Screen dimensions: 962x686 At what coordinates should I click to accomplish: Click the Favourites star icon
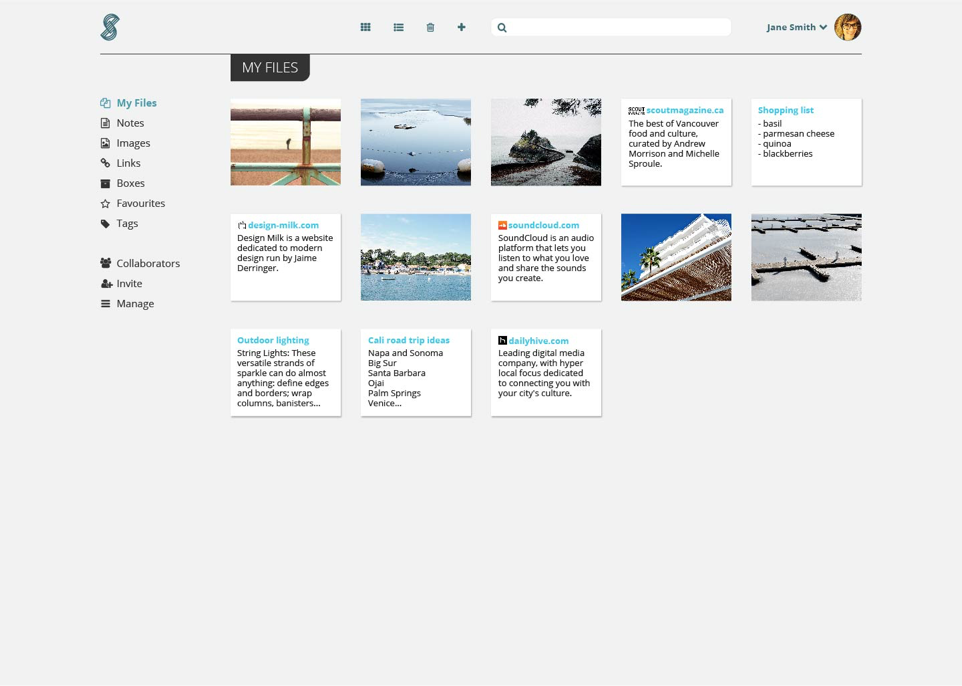(x=105, y=203)
